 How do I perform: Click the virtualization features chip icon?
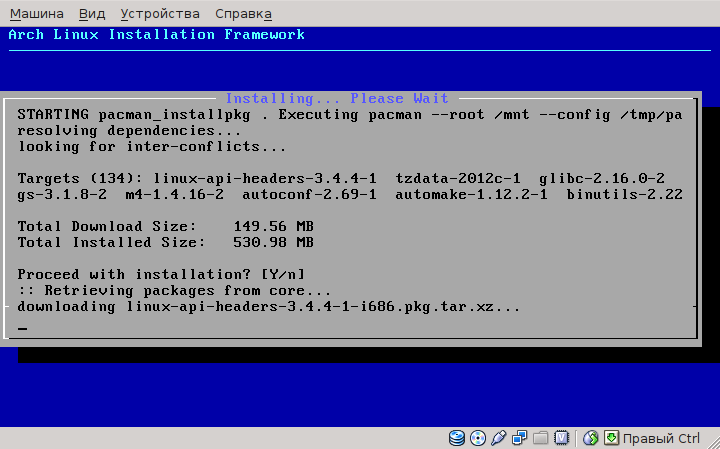click(x=561, y=438)
